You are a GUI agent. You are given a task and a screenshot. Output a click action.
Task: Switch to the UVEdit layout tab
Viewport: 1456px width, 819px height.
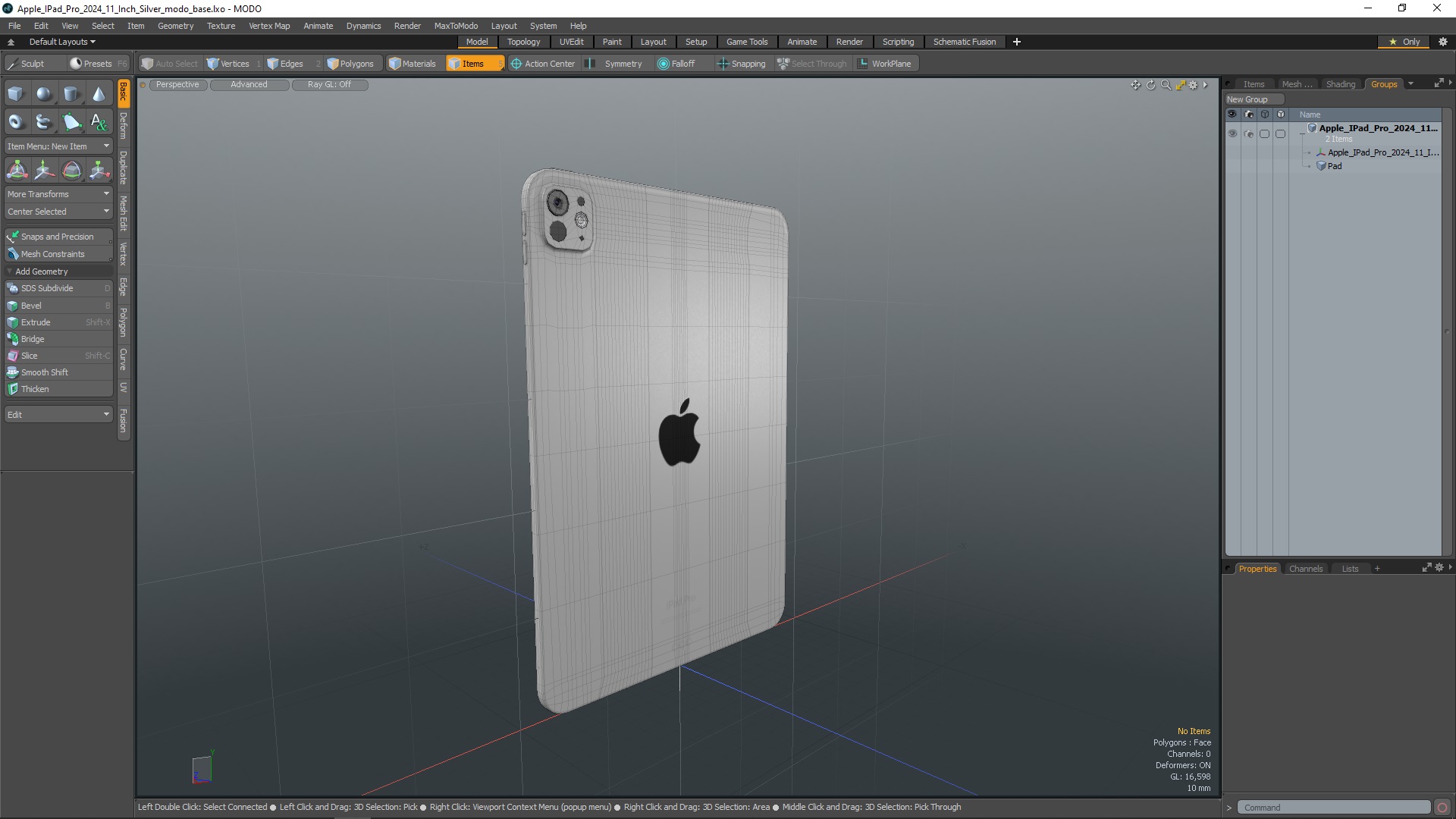pyautogui.click(x=571, y=42)
